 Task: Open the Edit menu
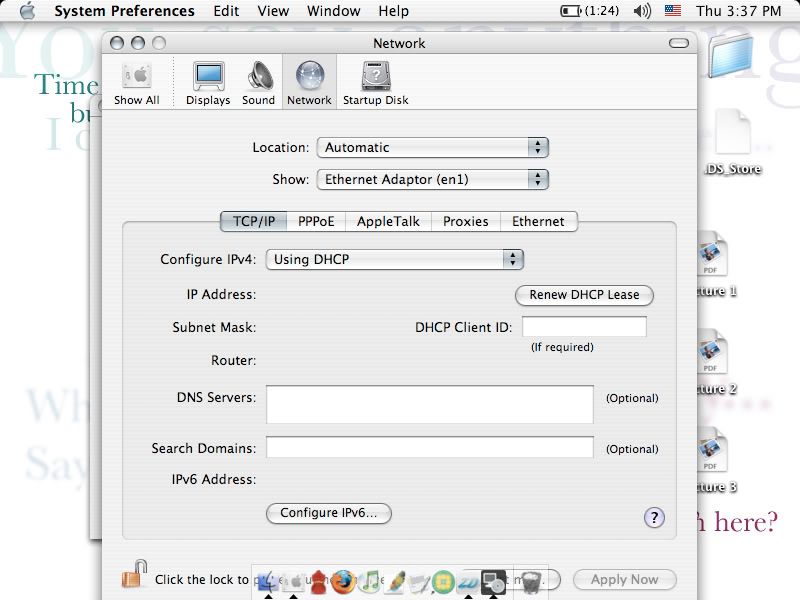[226, 11]
